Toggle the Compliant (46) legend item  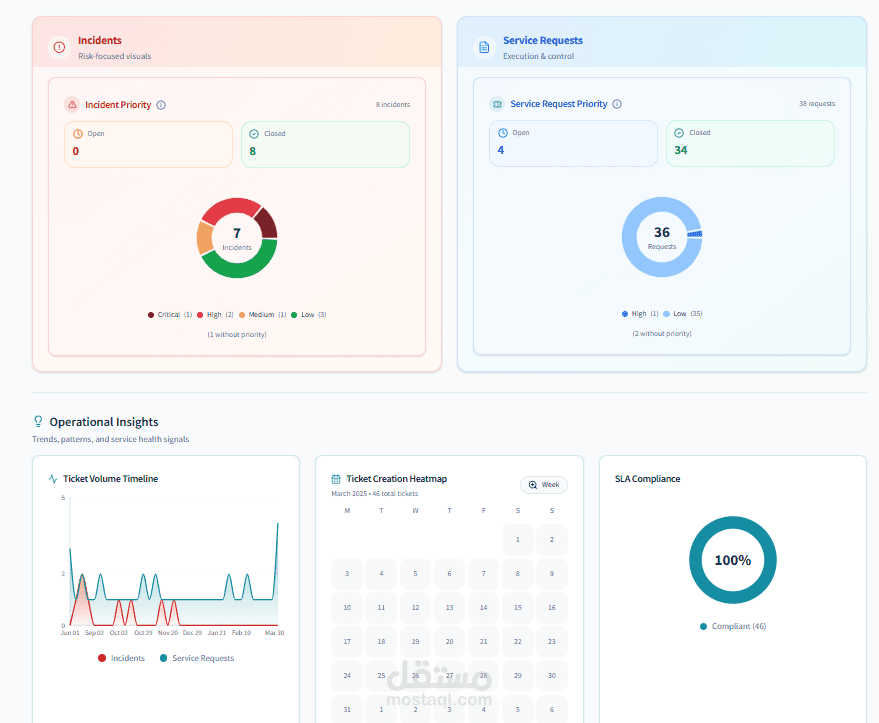coord(733,626)
